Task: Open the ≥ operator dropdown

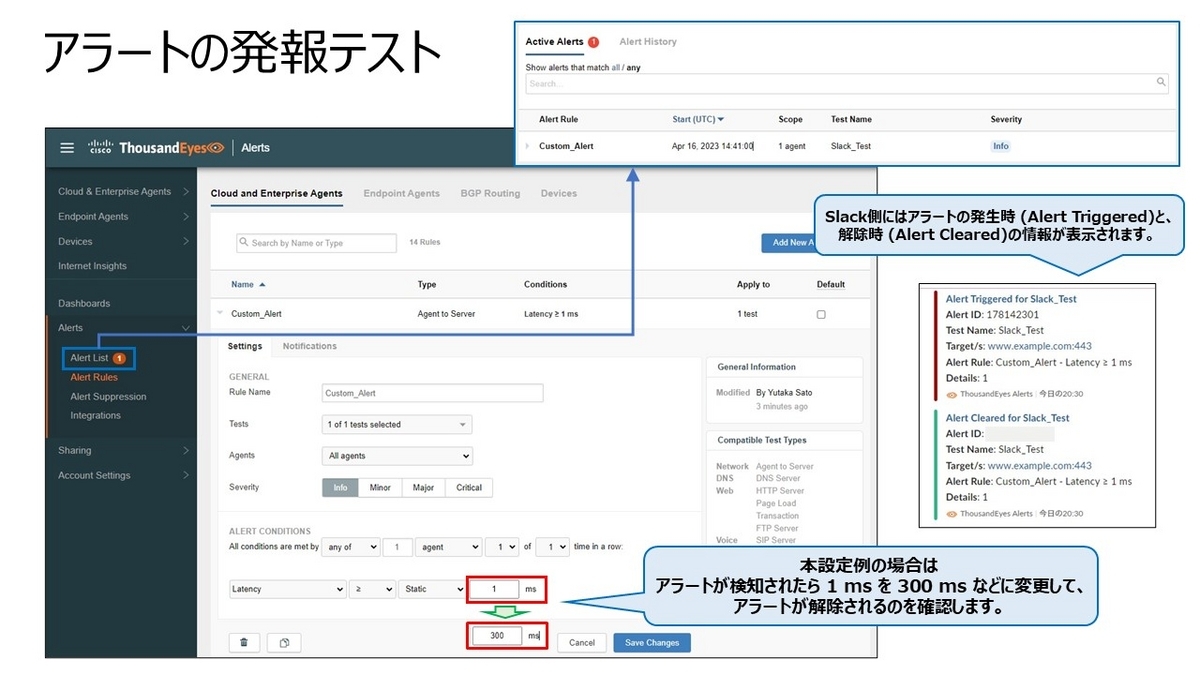Action: (372, 589)
